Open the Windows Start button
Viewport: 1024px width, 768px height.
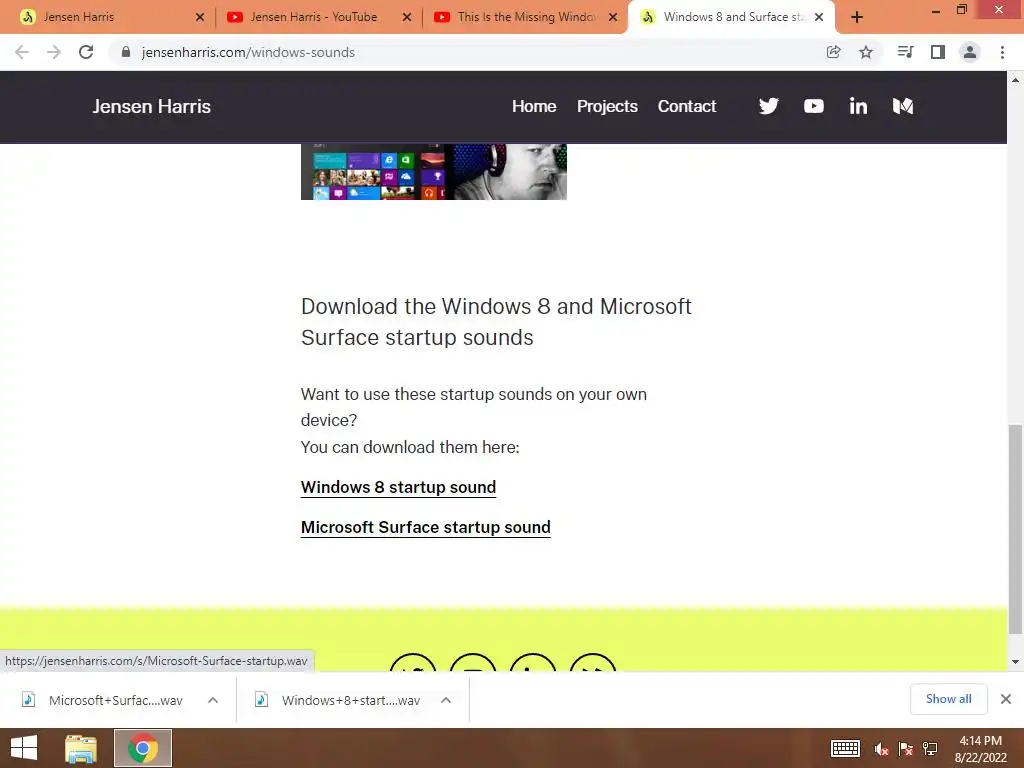(24, 748)
